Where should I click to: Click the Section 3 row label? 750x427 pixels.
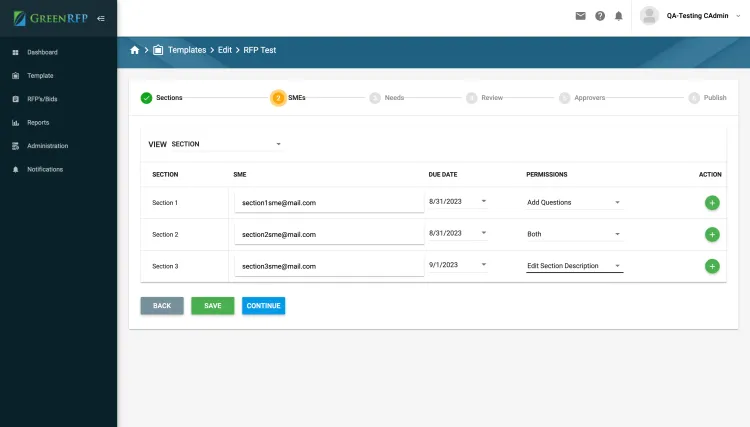click(165, 266)
